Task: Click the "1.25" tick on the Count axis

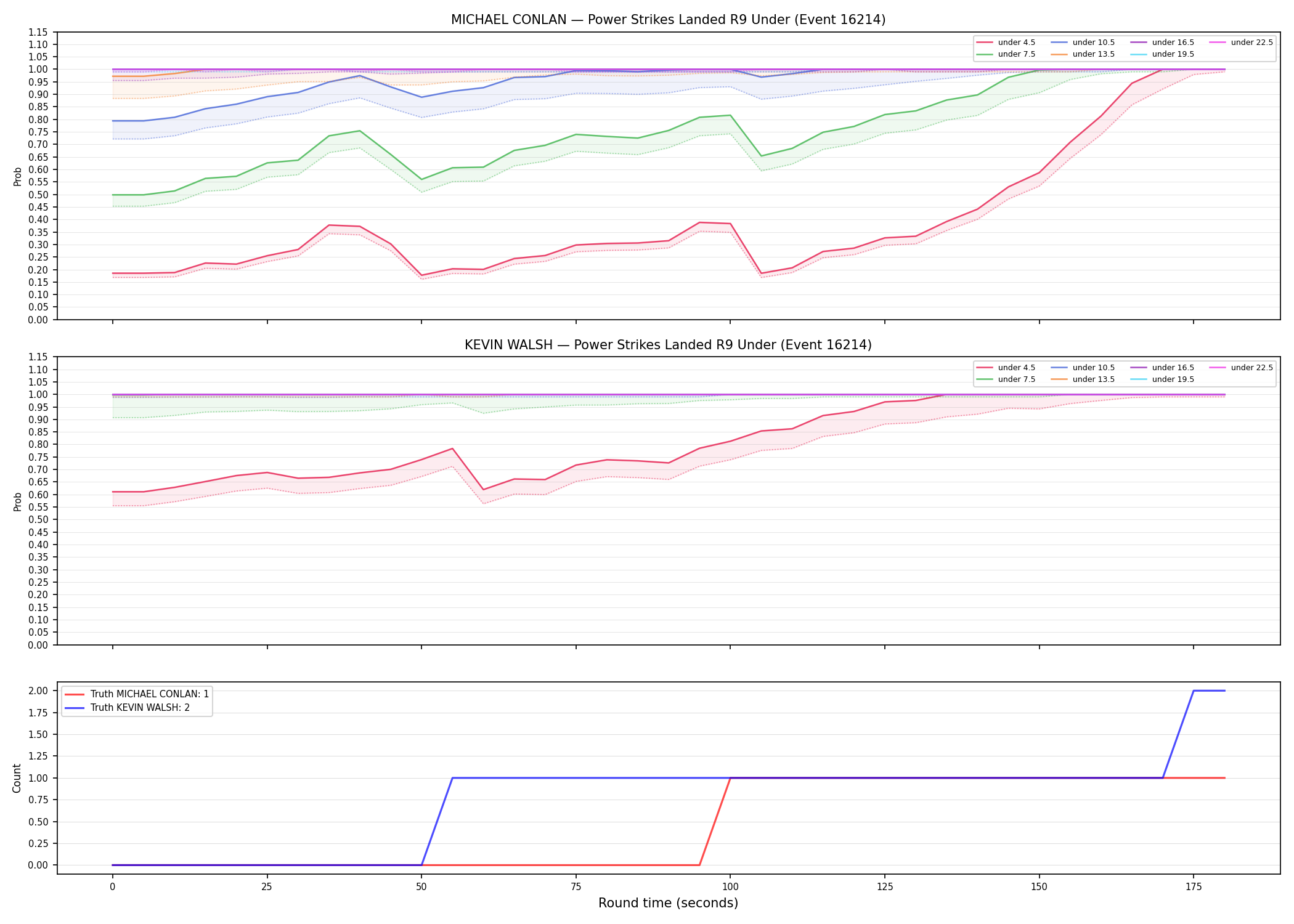Action: (x=38, y=756)
